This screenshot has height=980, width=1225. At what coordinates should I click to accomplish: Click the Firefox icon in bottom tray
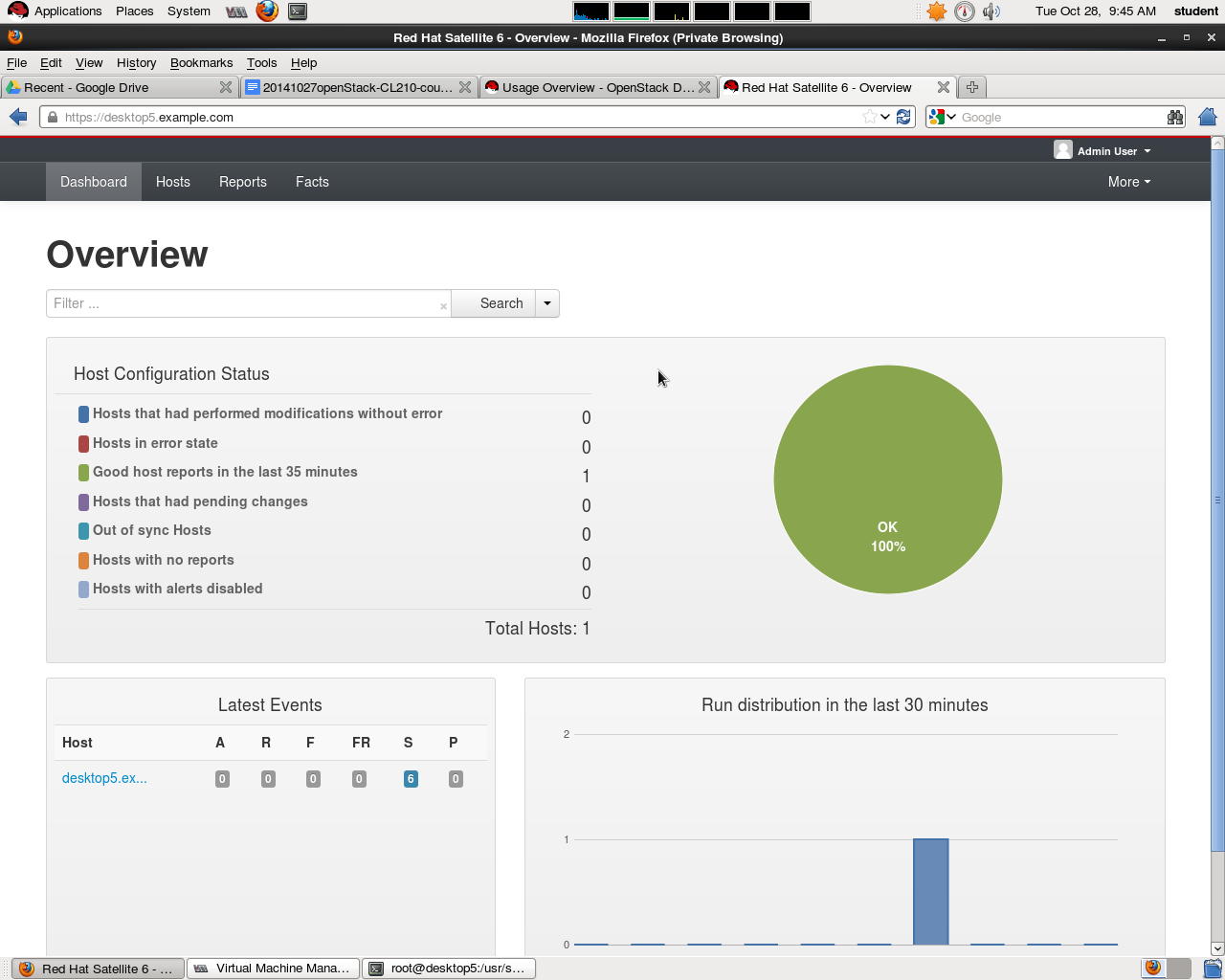point(1153,968)
